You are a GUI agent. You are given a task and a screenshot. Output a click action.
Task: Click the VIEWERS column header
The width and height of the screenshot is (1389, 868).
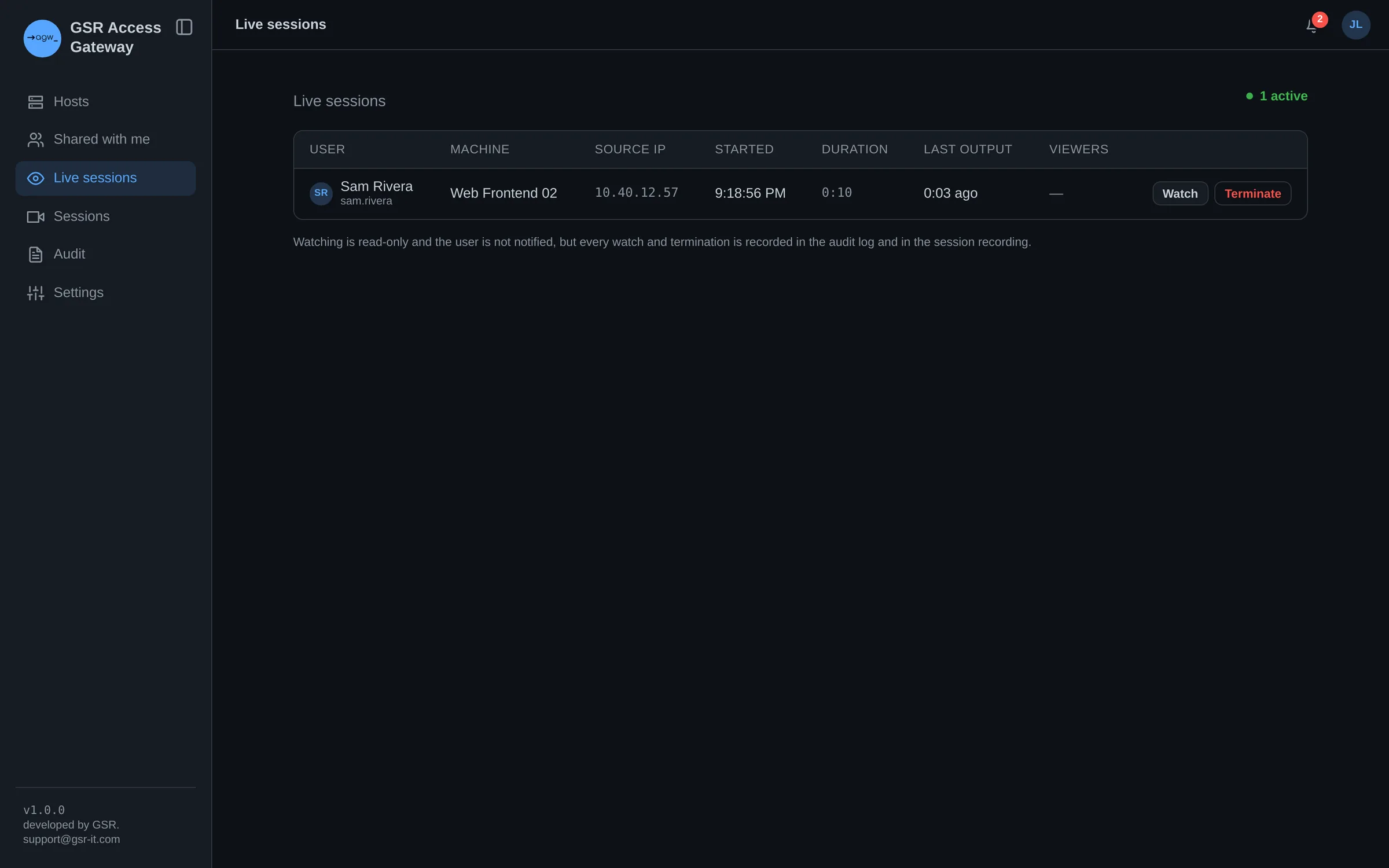[1079, 149]
